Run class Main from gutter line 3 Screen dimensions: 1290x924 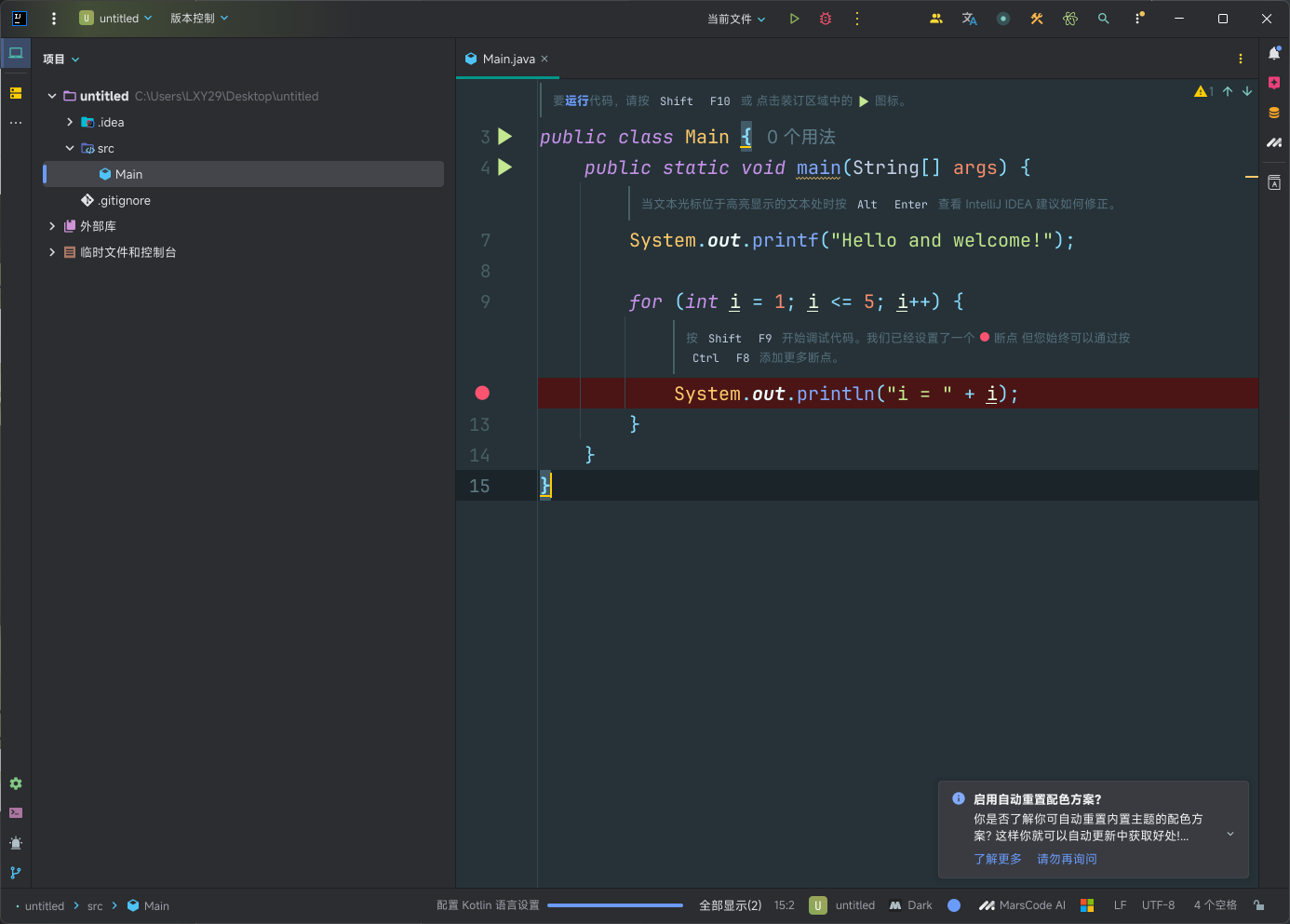(505, 137)
